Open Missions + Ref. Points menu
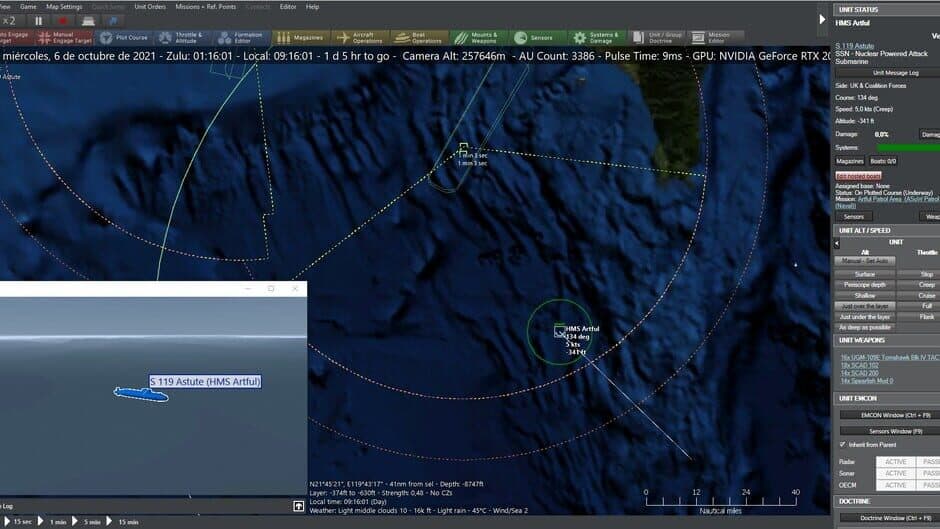The height and width of the screenshot is (529, 940). tap(206, 7)
